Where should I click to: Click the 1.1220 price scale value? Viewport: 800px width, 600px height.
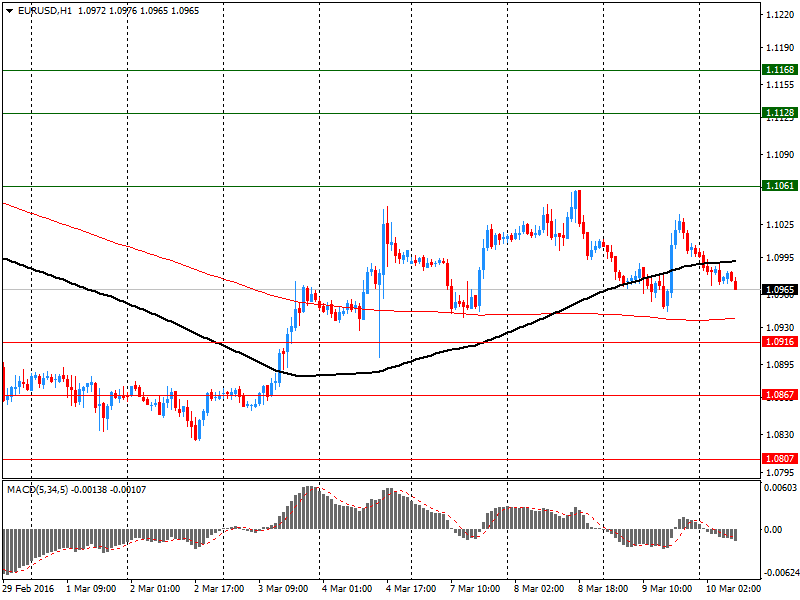780,15
